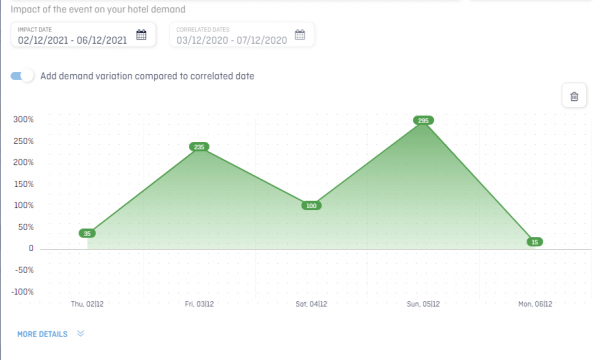Click the 15 data point on Monday
The width and height of the screenshot is (600, 360).
(x=535, y=242)
